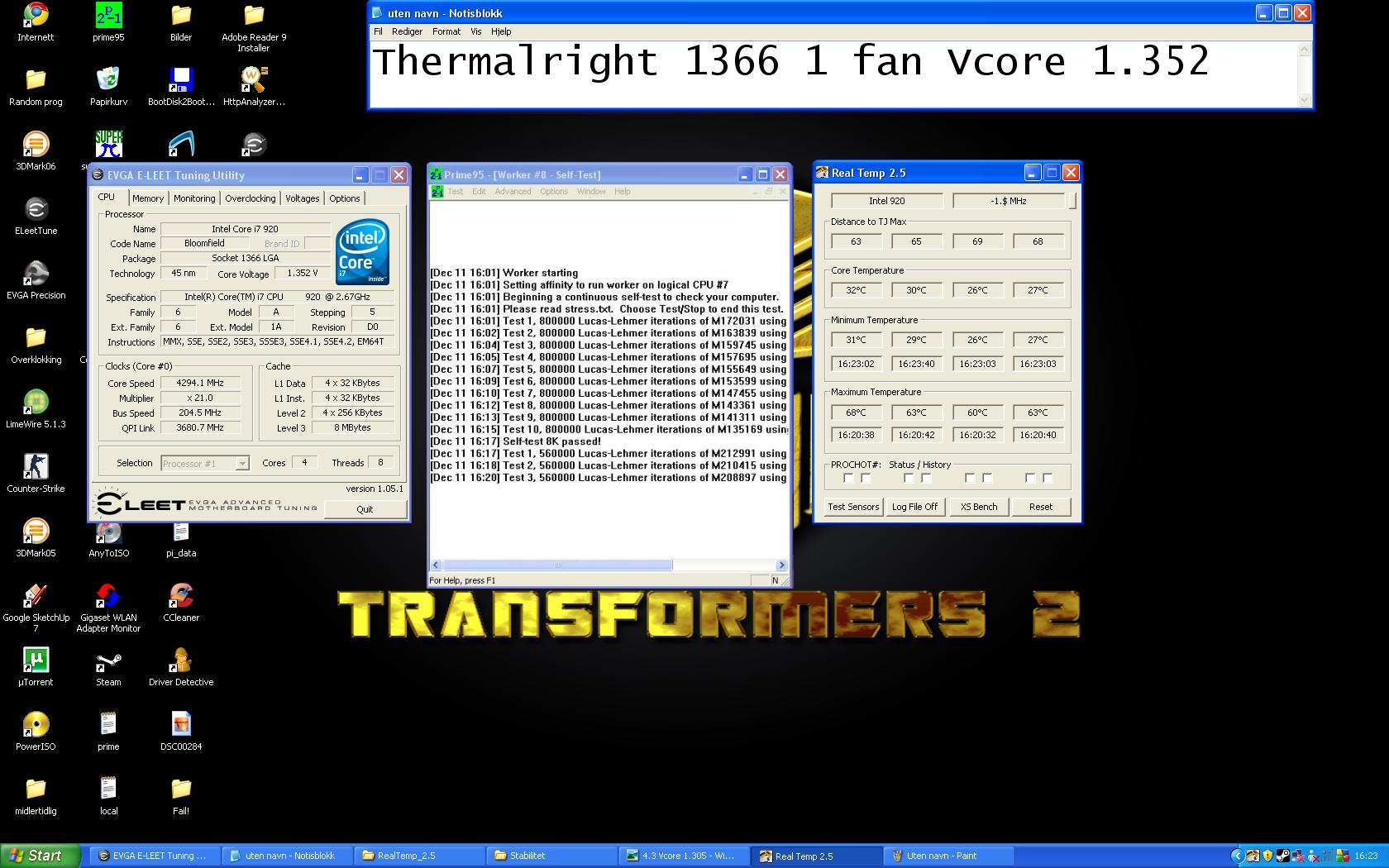Click Notisblokk scrollbar down arrow
Screen dimensions: 1389x868
pyautogui.click(x=1305, y=100)
